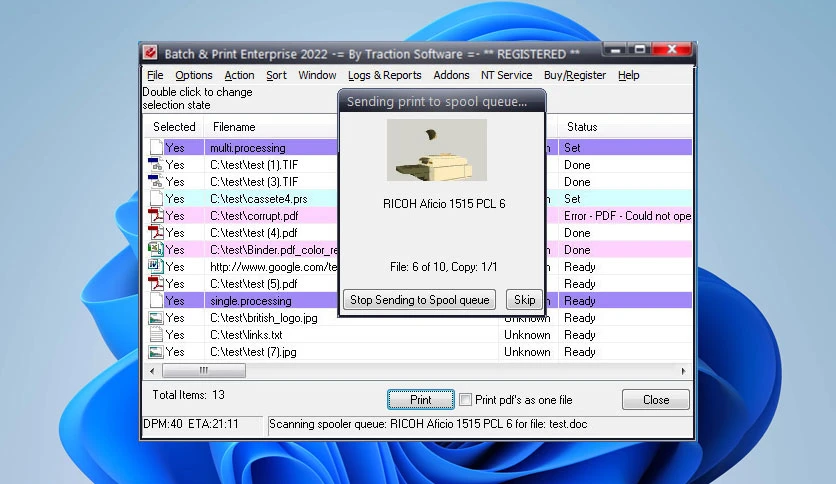Click Unknown in the links.txt row
The height and width of the screenshot is (484, 836).
click(527, 335)
